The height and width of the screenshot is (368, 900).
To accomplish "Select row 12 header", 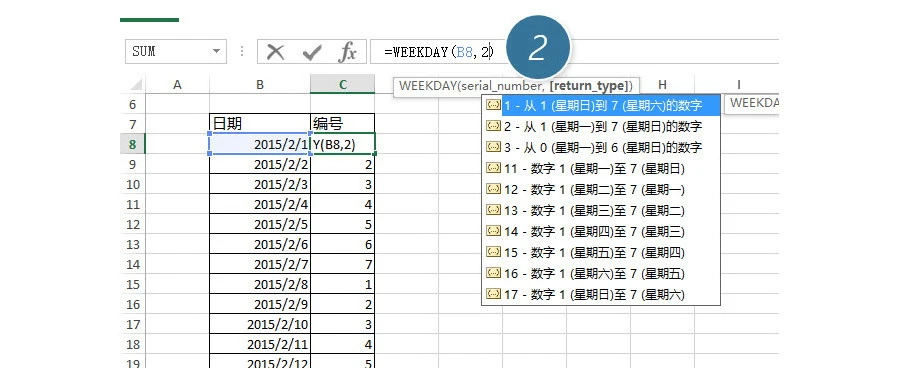I will click(x=133, y=224).
